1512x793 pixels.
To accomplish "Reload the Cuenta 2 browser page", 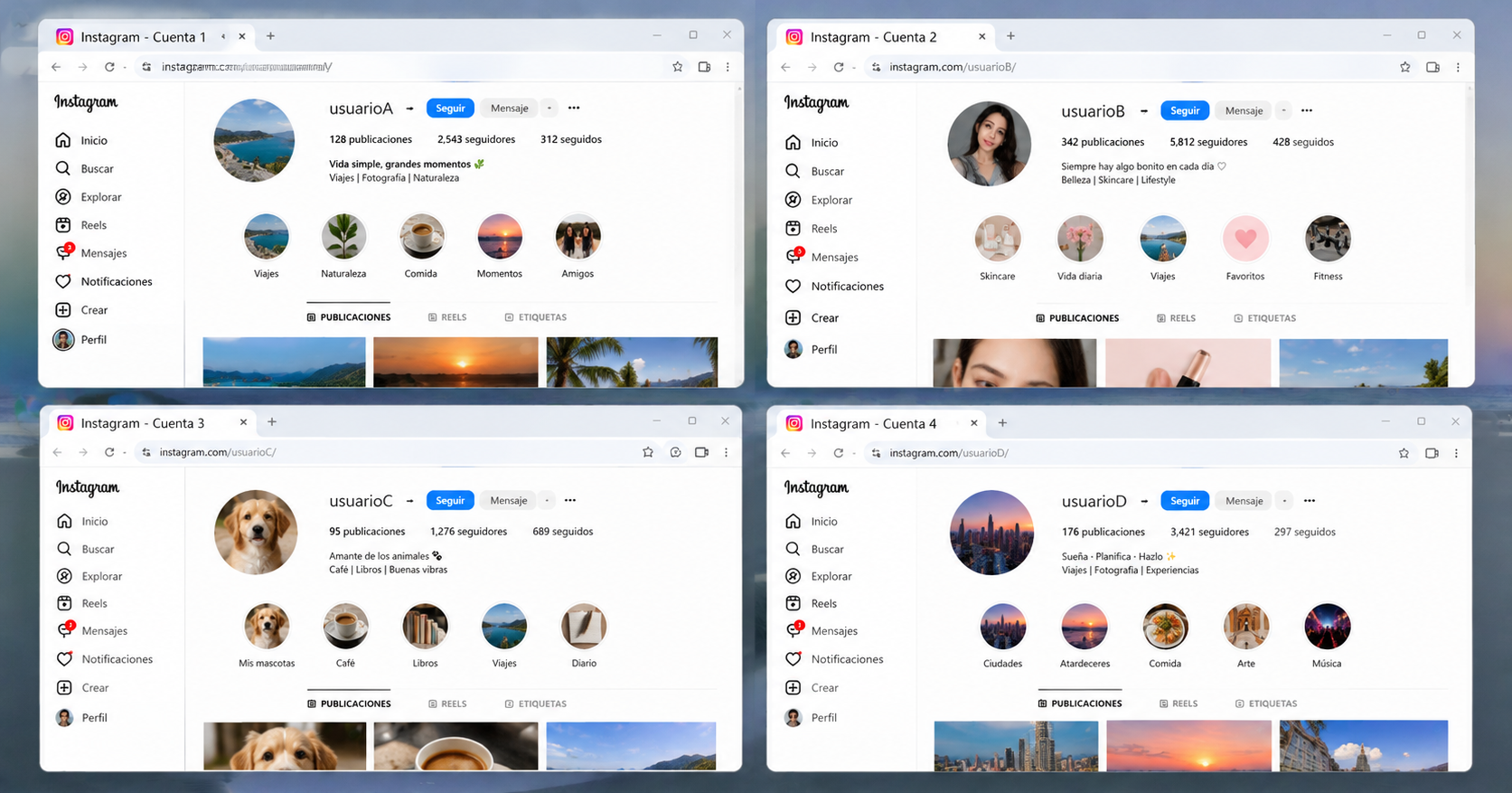I will click(x=839, y=67).
